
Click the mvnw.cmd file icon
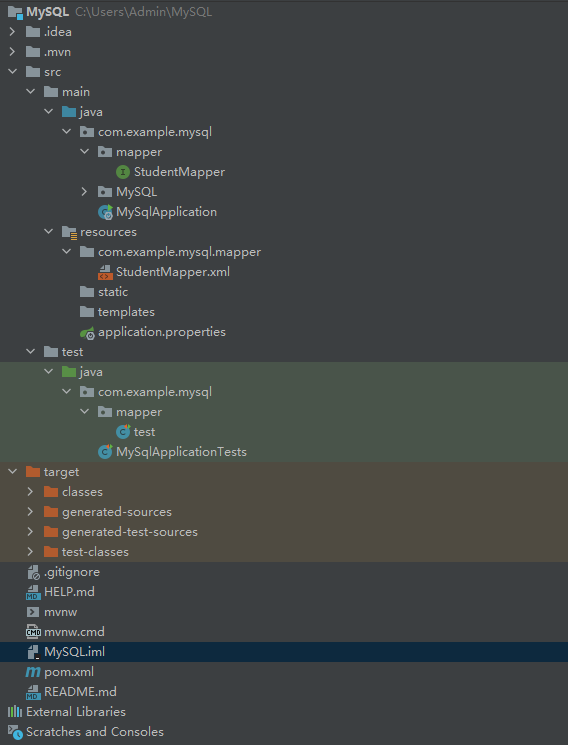tap(33, 632)
